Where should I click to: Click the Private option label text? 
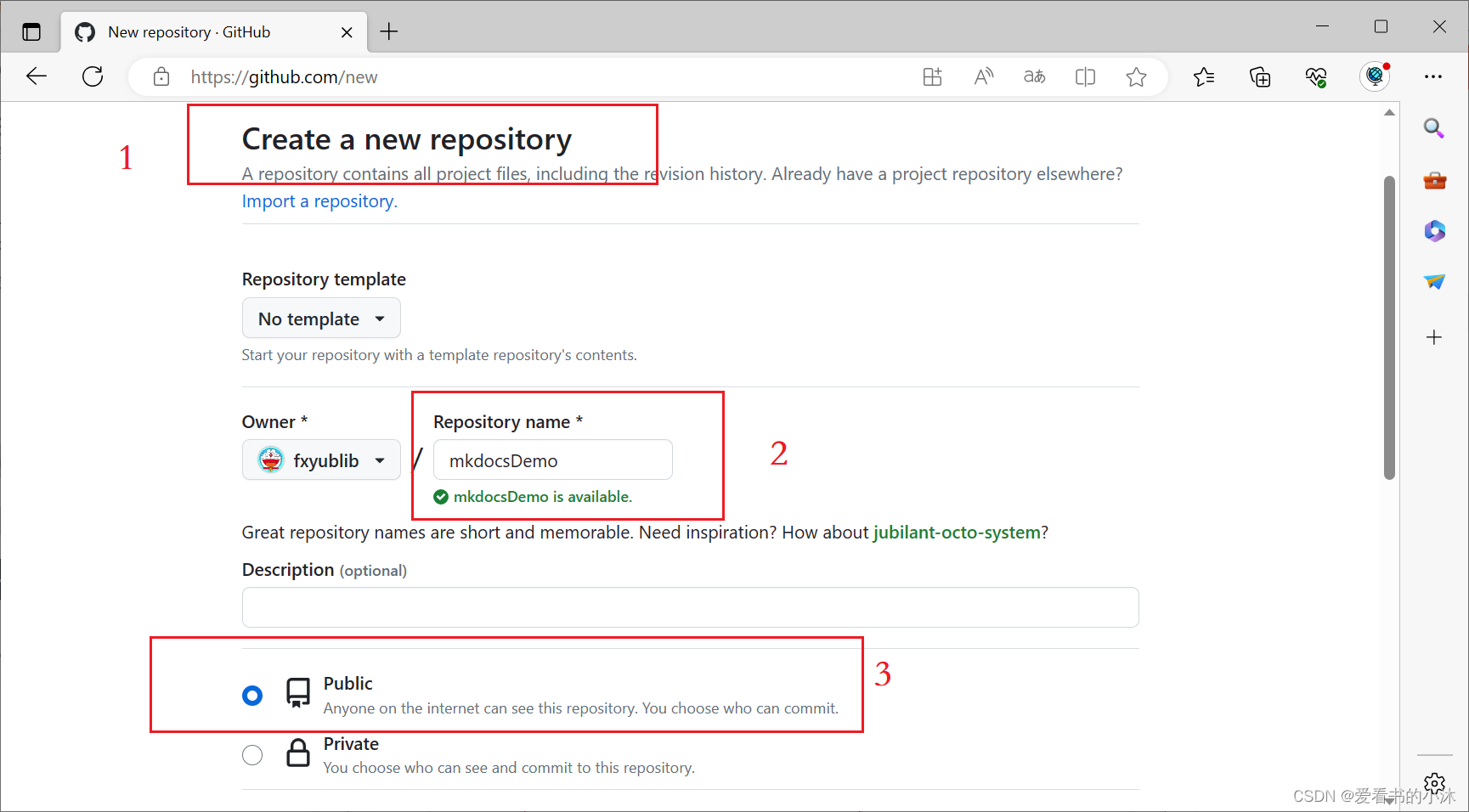(x=351, y=744)
